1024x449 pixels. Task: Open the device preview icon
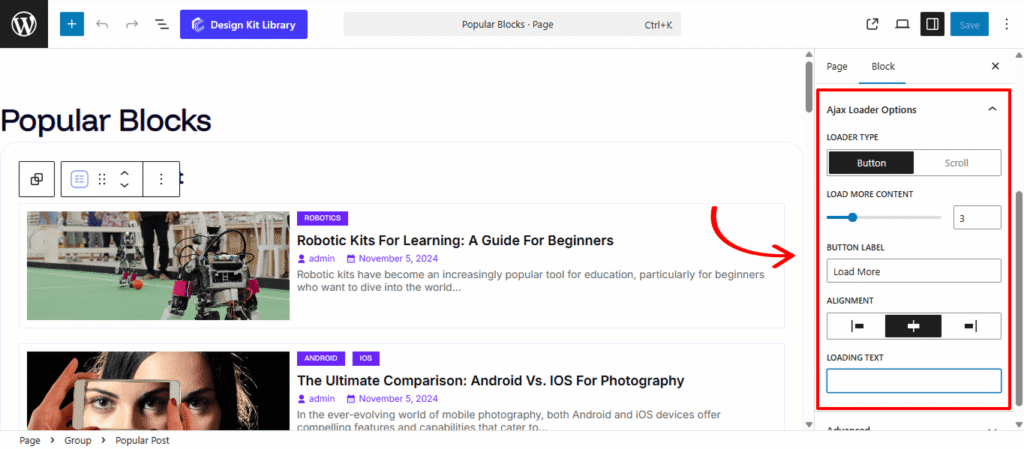[902, 24]
